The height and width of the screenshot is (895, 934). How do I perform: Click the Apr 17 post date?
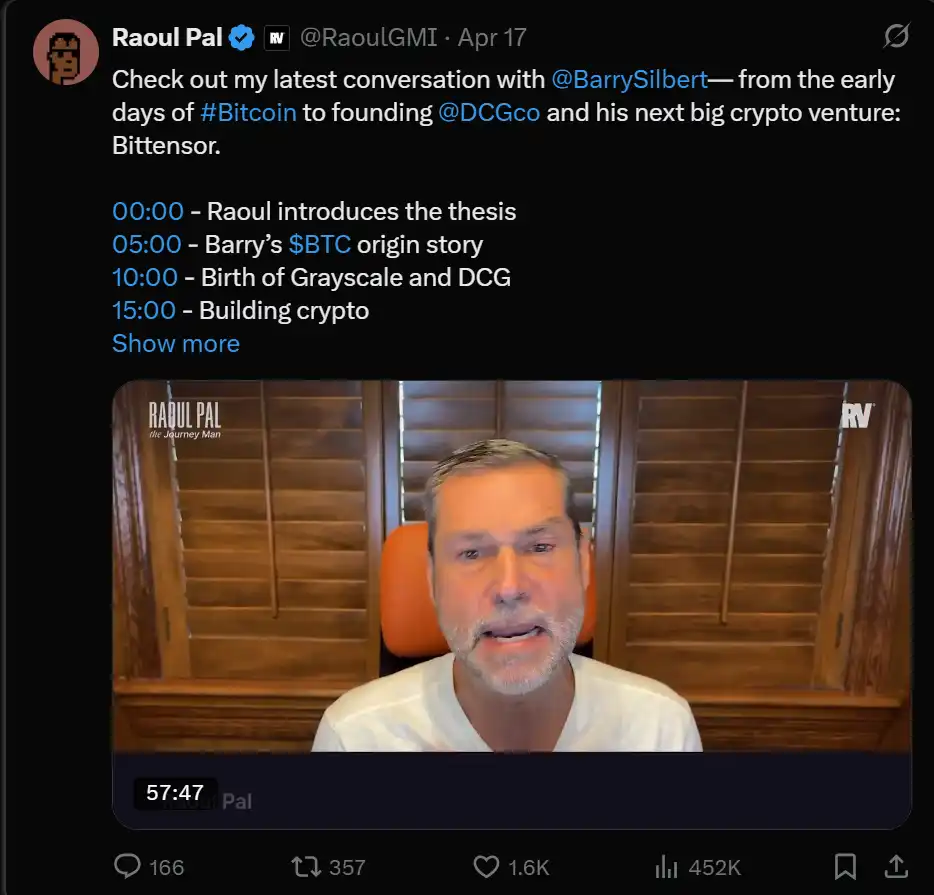pos(491,38)
